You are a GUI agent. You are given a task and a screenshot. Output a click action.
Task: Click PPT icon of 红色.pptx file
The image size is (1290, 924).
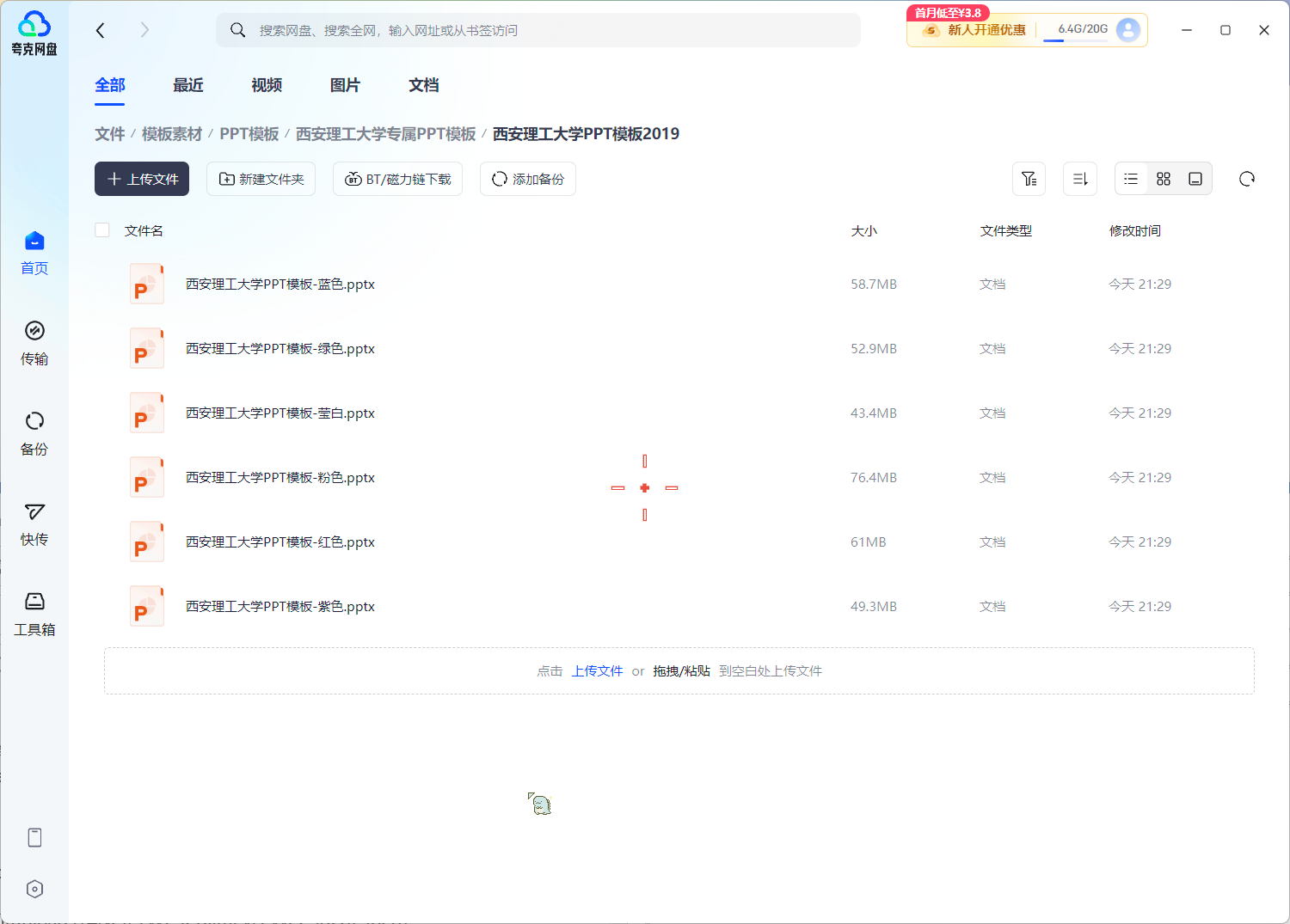[x=146, y=542]
